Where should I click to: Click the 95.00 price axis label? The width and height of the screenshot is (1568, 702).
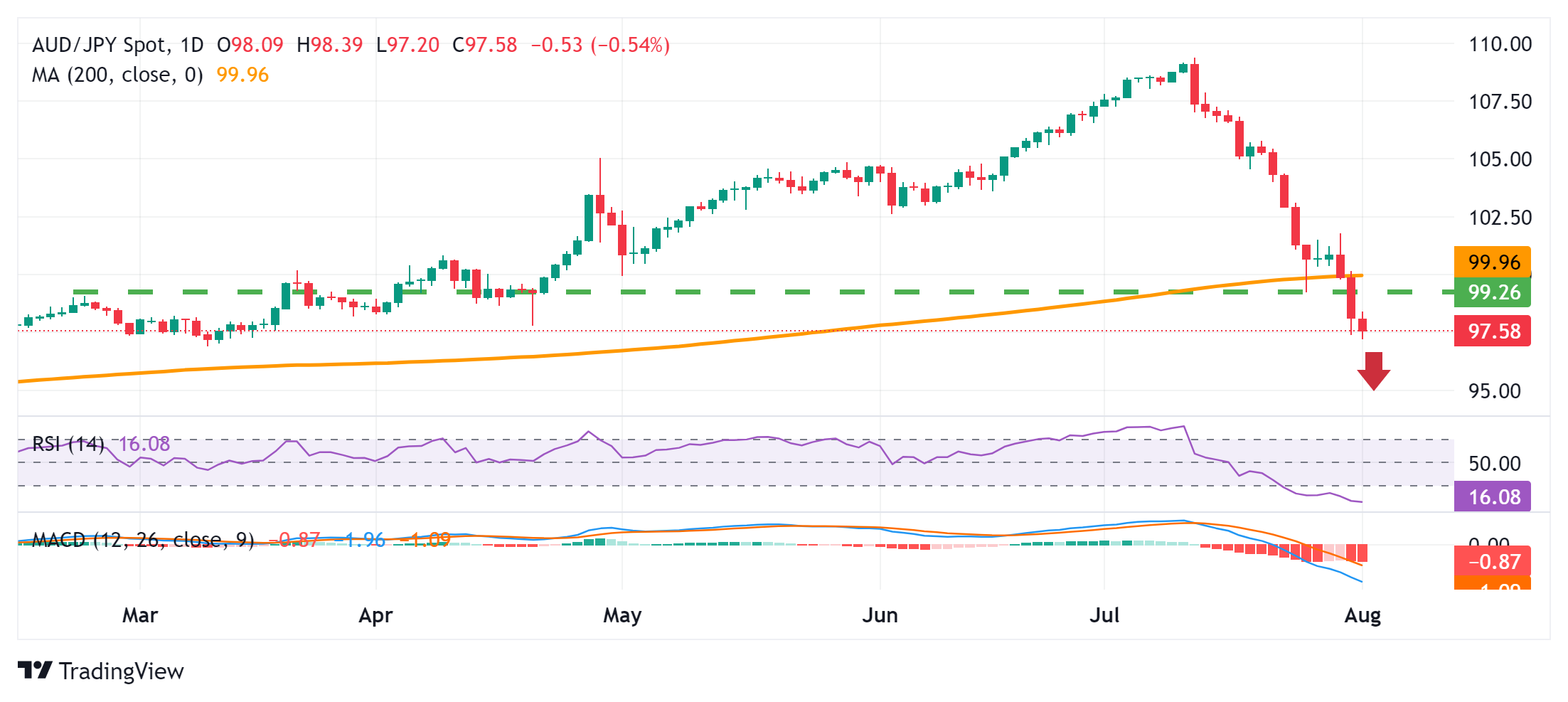[1494, 391]
